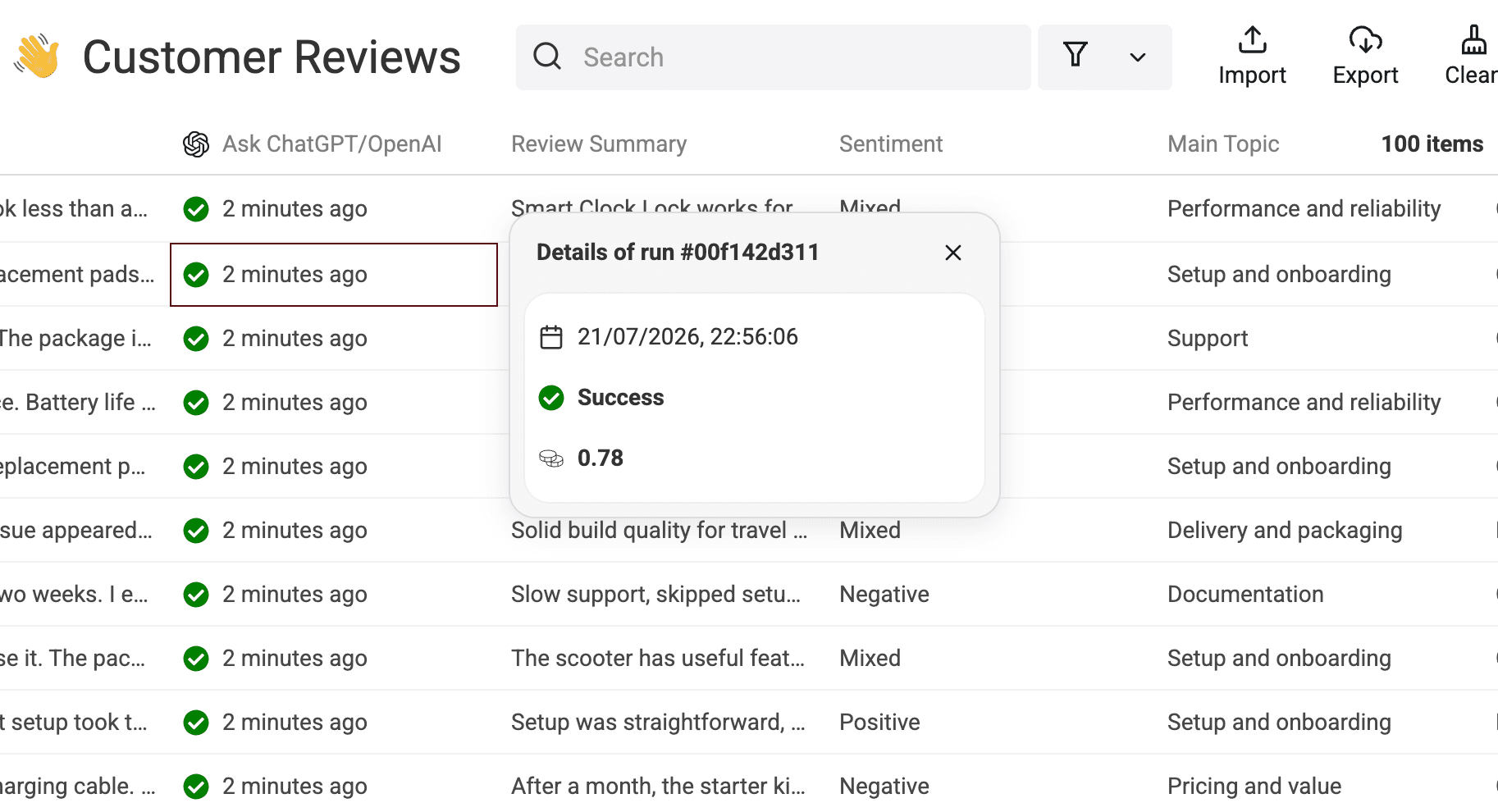Click status check icon in 'se it. The pac...' row
The height and width of the screenshot is (812, 1498).
196,659
